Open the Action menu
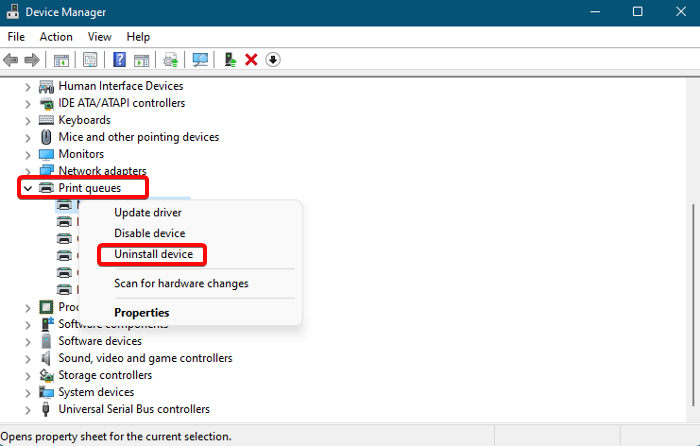This screenshot has width=700, height=446. click(x=56, y=36)
